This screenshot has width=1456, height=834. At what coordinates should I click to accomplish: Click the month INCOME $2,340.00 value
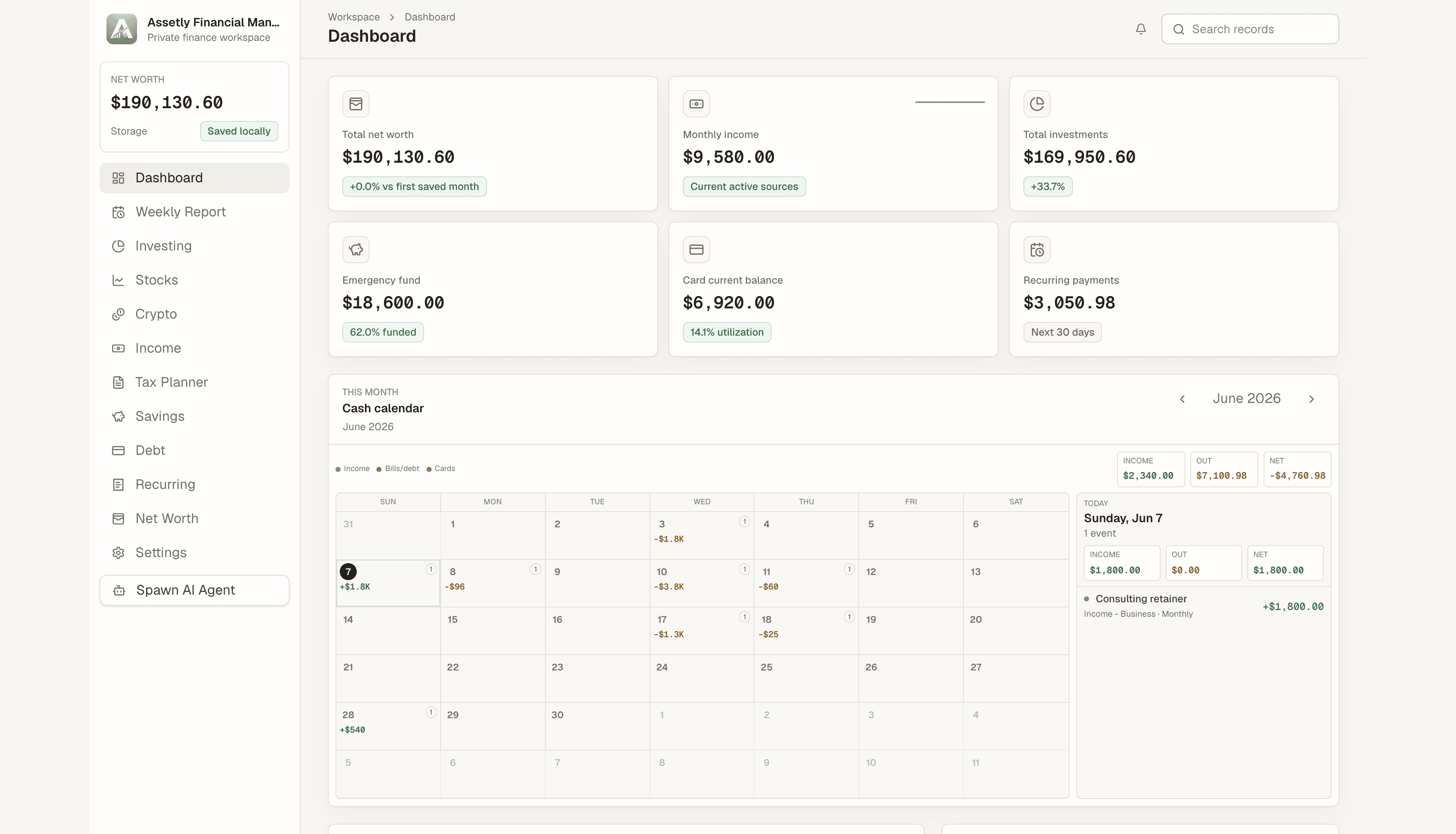tap(1148, 476)
